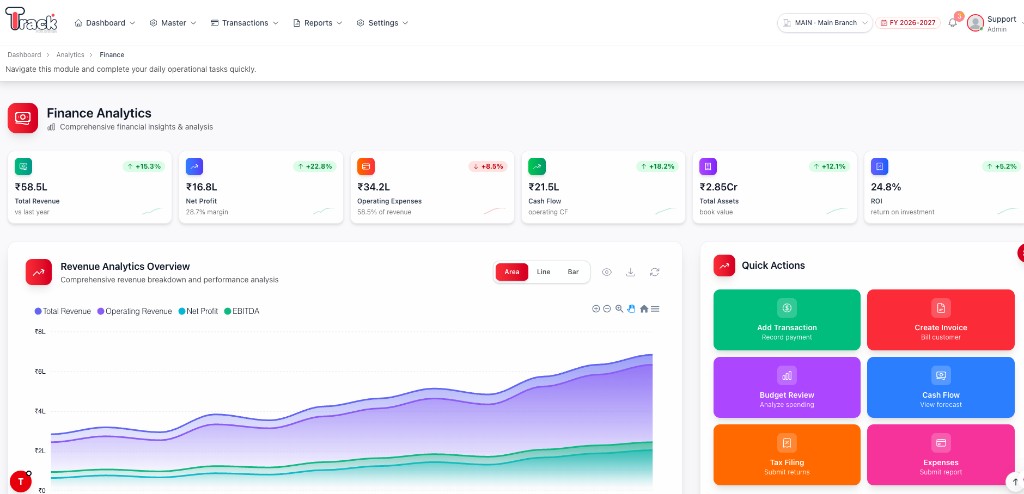This screenshot has width=1024, height=494.
Task: Click the Add Transaction quick action
Action: click(x=787, y=320)
